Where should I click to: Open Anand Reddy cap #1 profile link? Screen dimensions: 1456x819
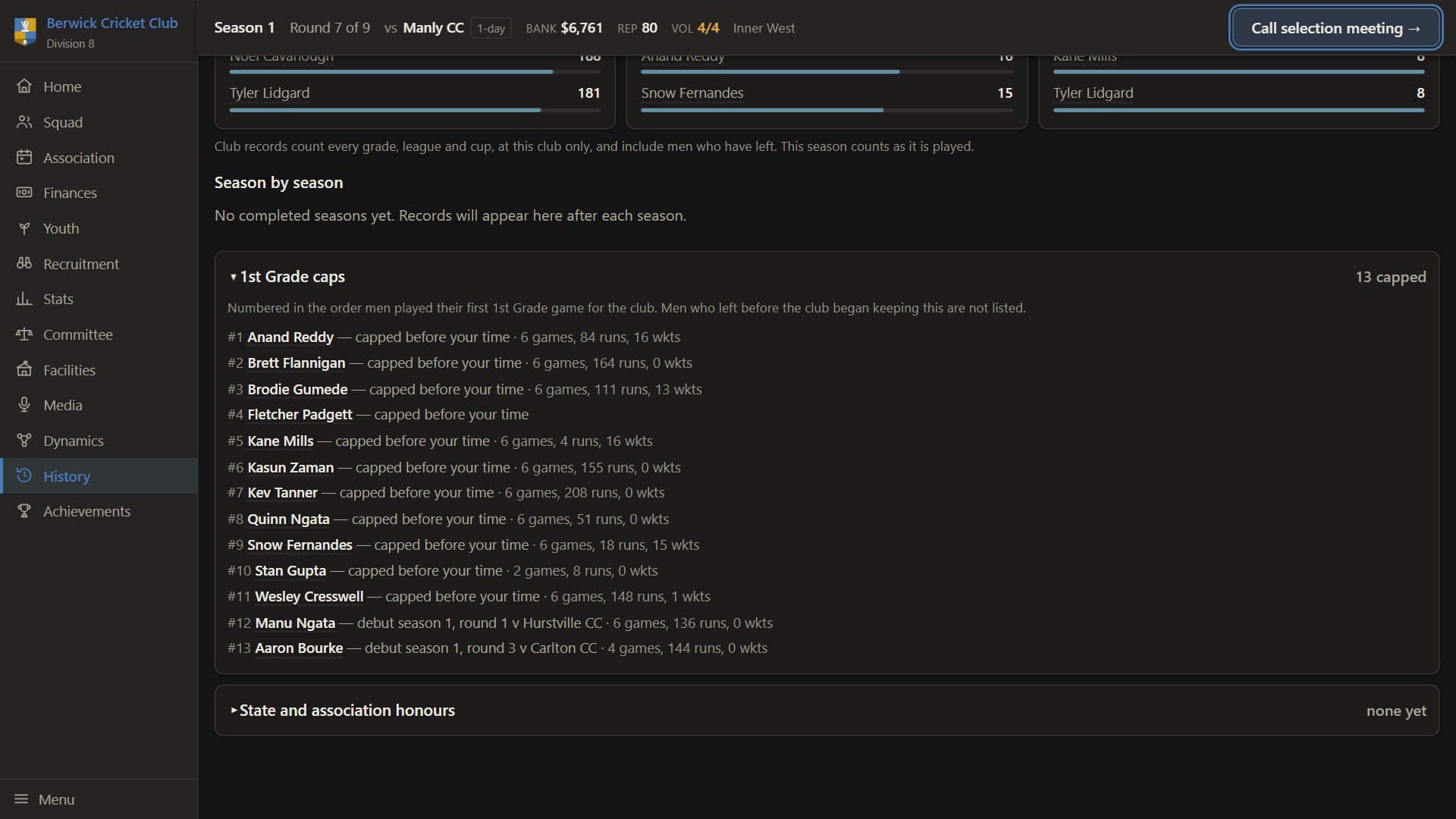coord(290,337)
